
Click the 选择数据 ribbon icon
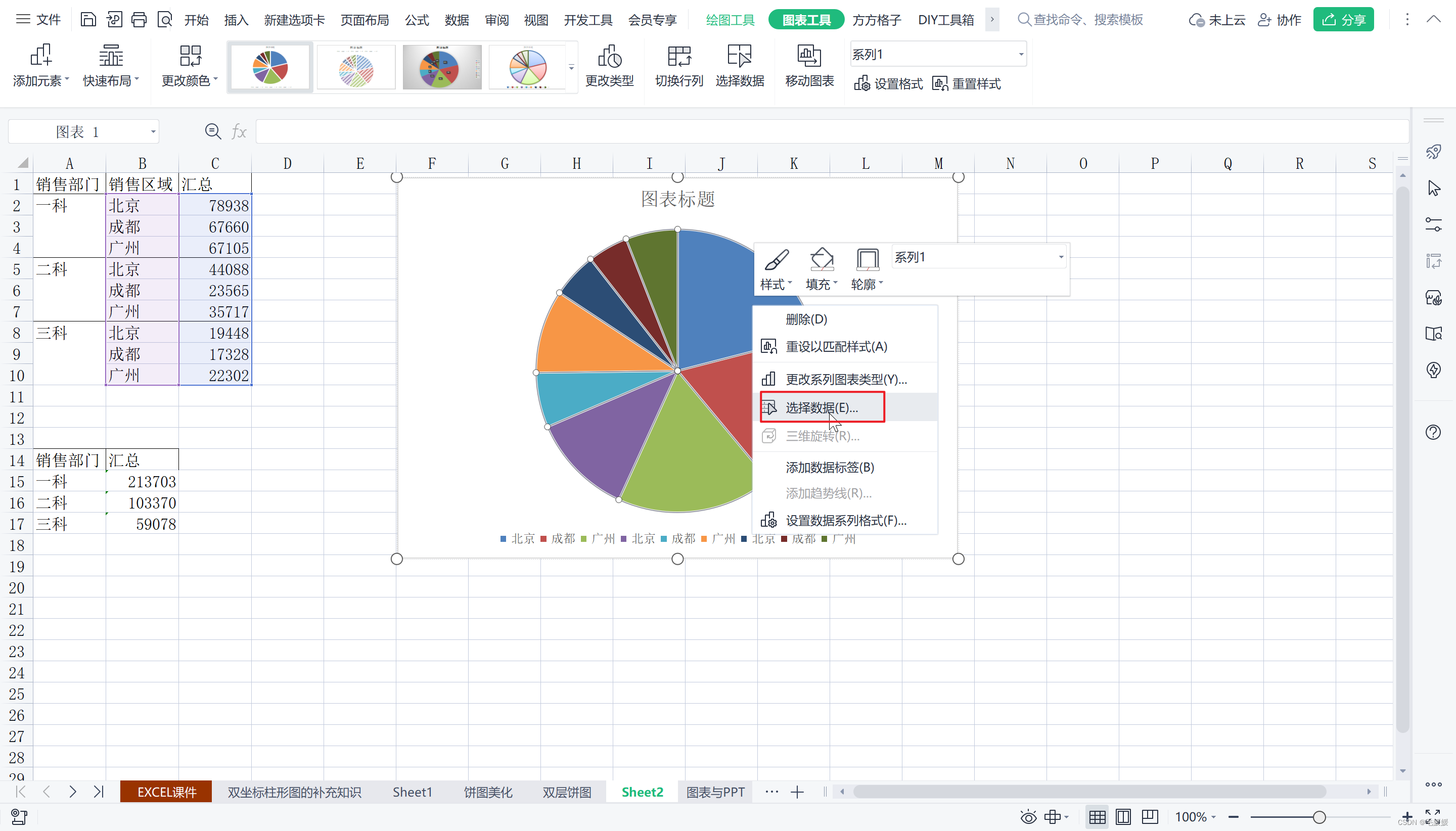click(x=739, y=57)
